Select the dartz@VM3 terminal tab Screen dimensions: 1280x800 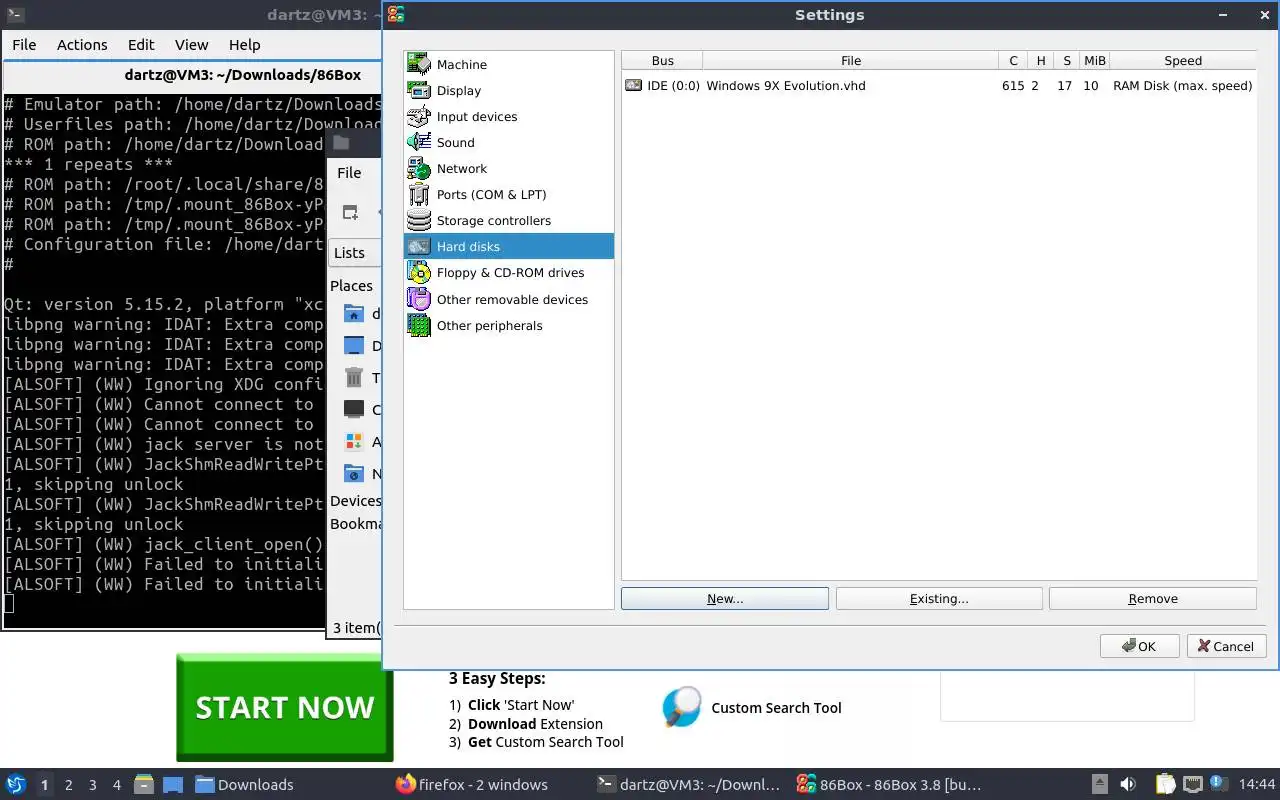(x=194, y=74)
